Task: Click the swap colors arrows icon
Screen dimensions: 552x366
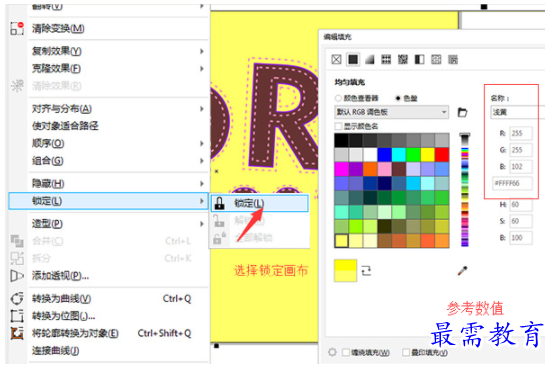Action: point(366,271)
